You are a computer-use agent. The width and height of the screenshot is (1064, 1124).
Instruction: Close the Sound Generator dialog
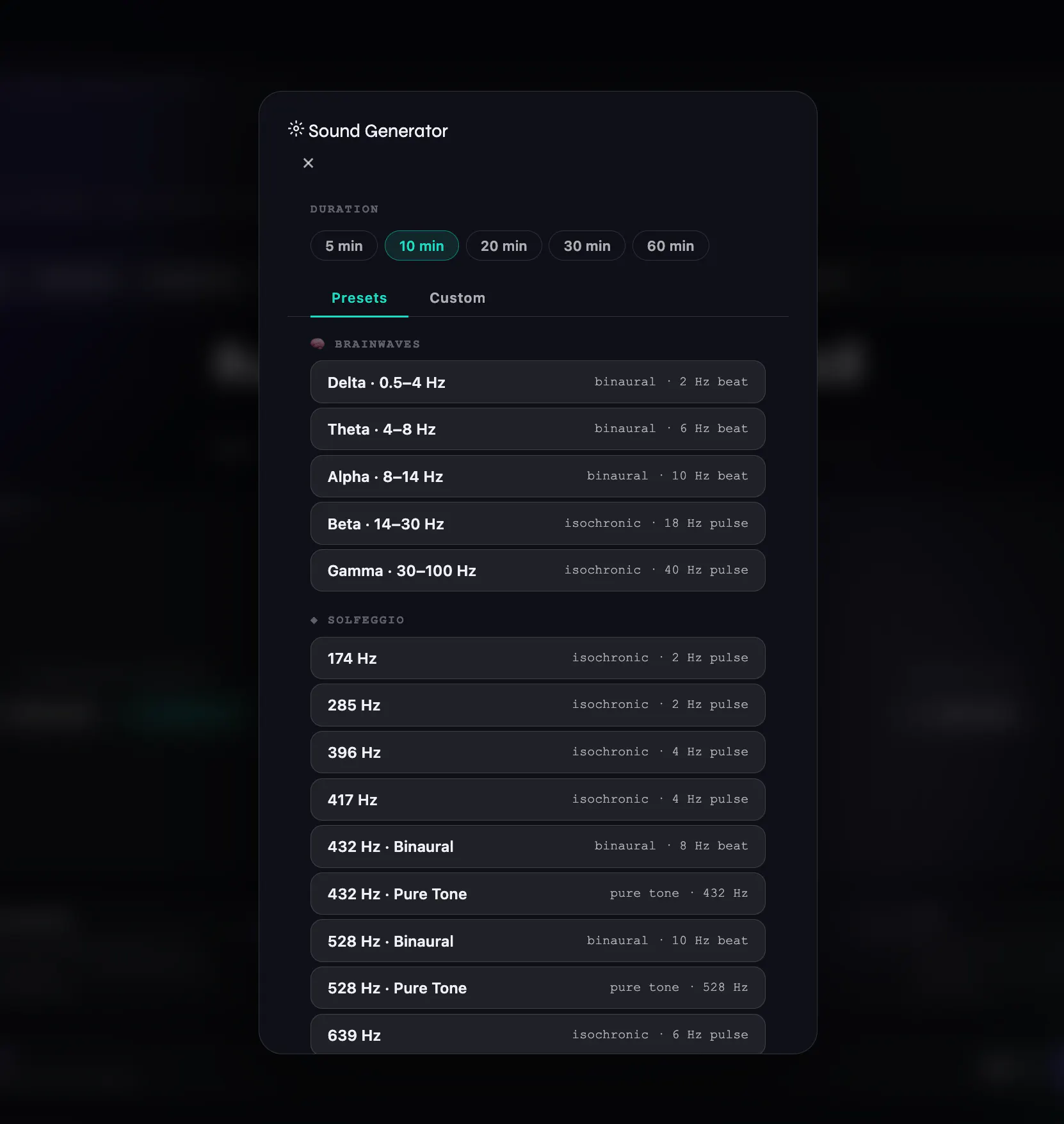(308, 163)
